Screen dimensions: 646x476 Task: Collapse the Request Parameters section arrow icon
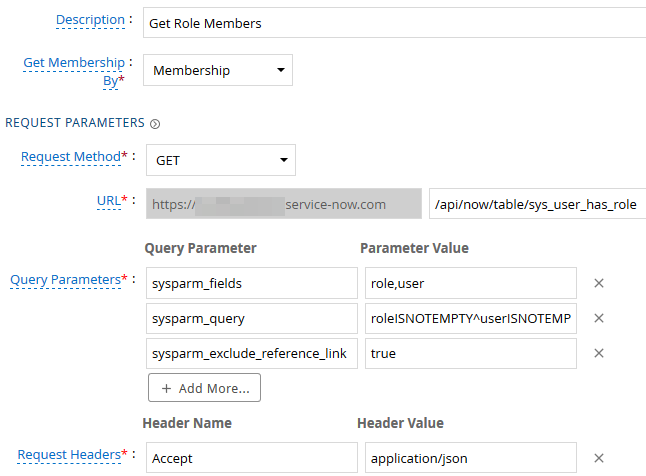click(155, 124)
